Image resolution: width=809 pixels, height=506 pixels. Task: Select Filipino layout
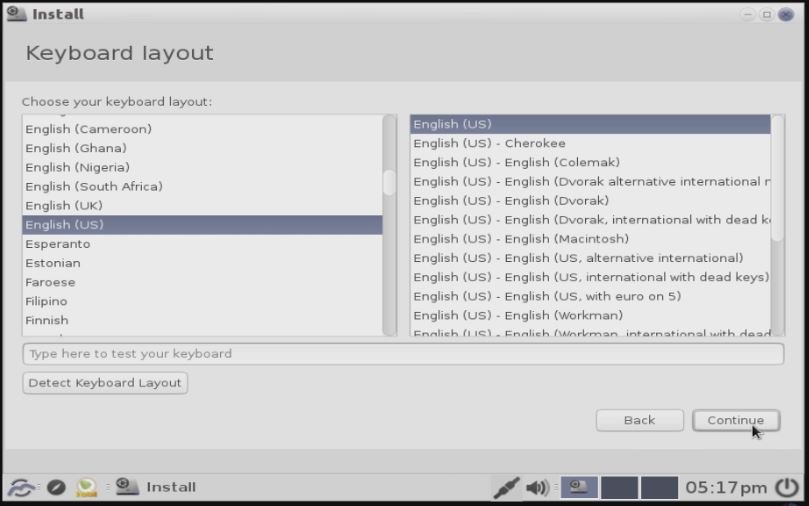click(202, 301)
